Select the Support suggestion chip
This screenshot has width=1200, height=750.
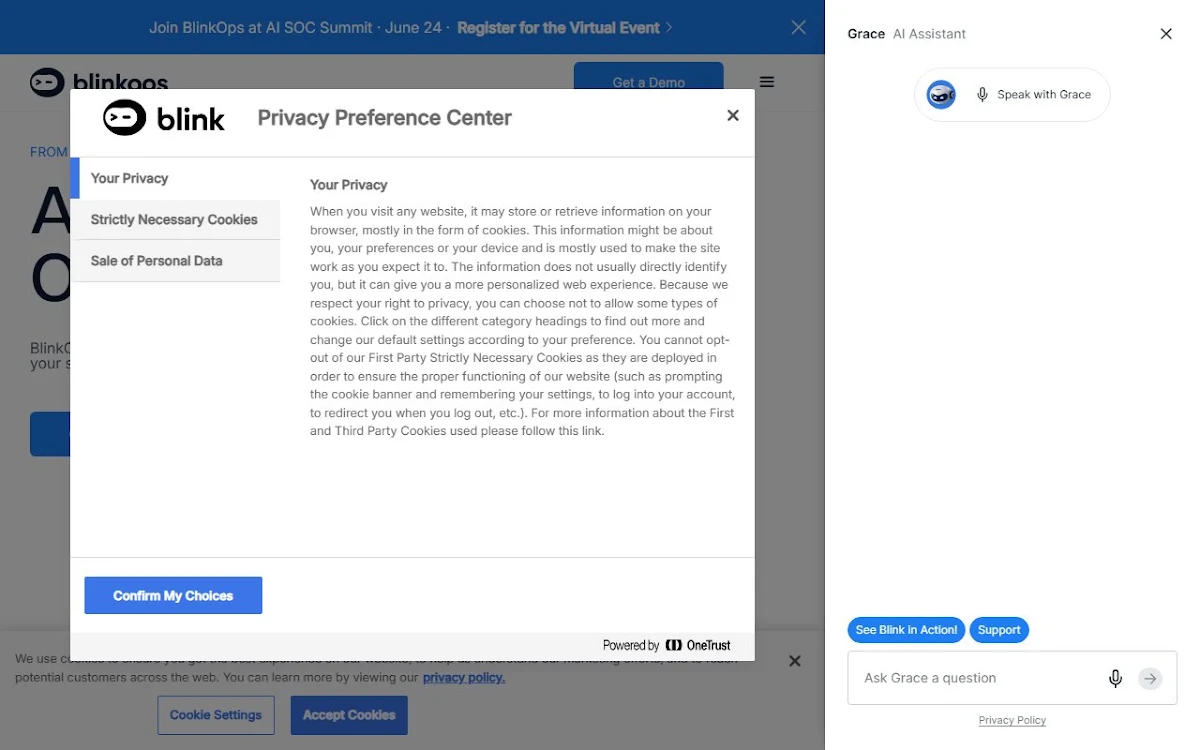(999, 630)
